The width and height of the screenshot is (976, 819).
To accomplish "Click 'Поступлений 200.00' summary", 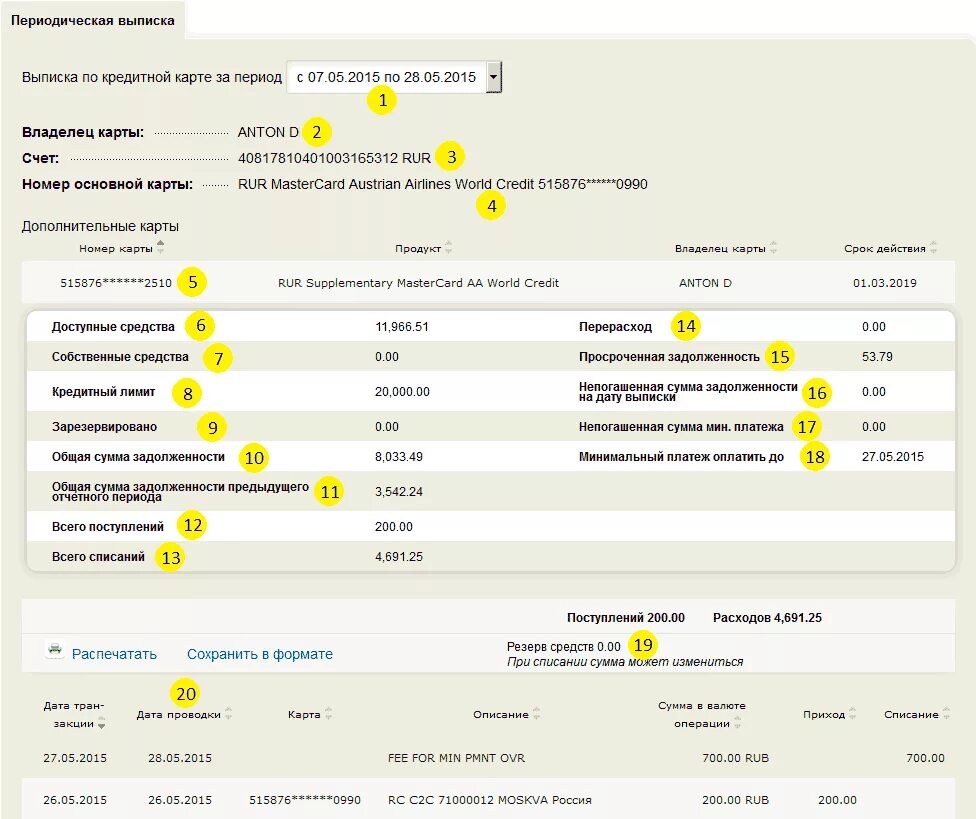I will [626, 618].
